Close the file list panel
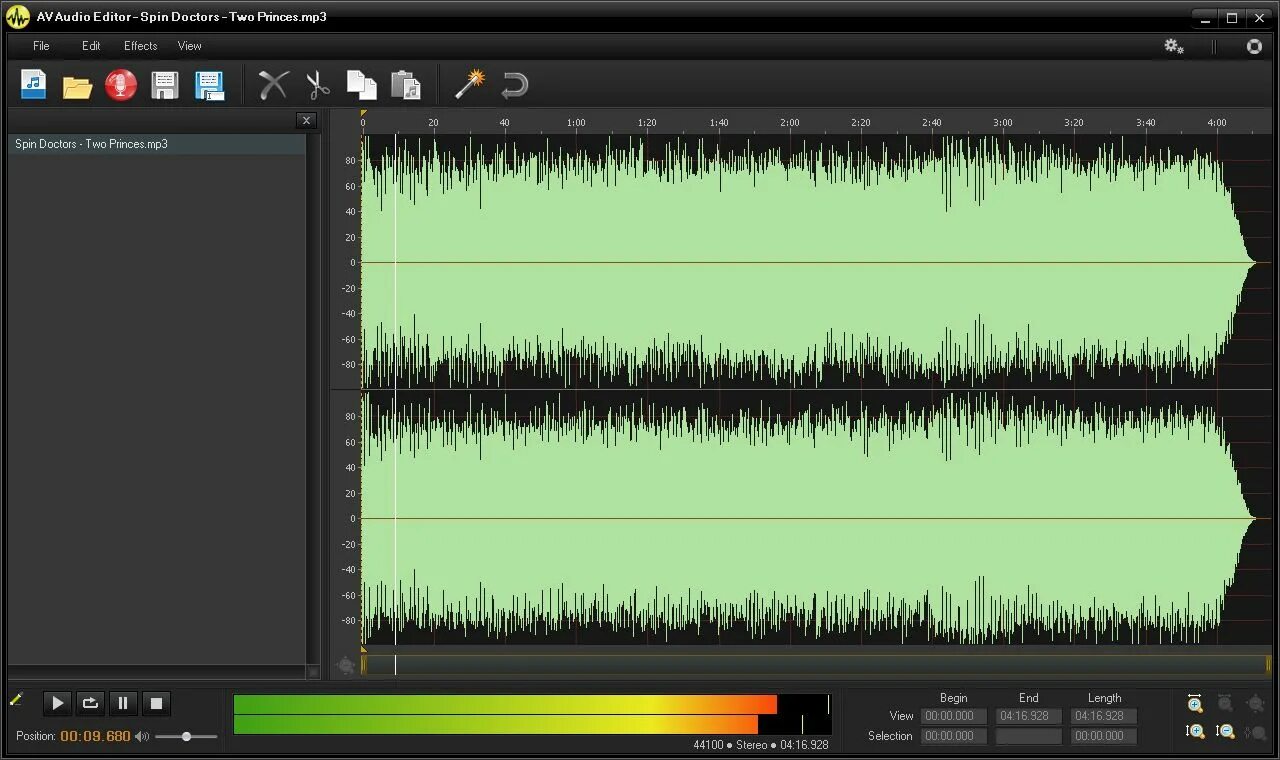Image resolution: width=1280 pixels, height=760 pixels. pyautogui.click(x=307, y=120)
